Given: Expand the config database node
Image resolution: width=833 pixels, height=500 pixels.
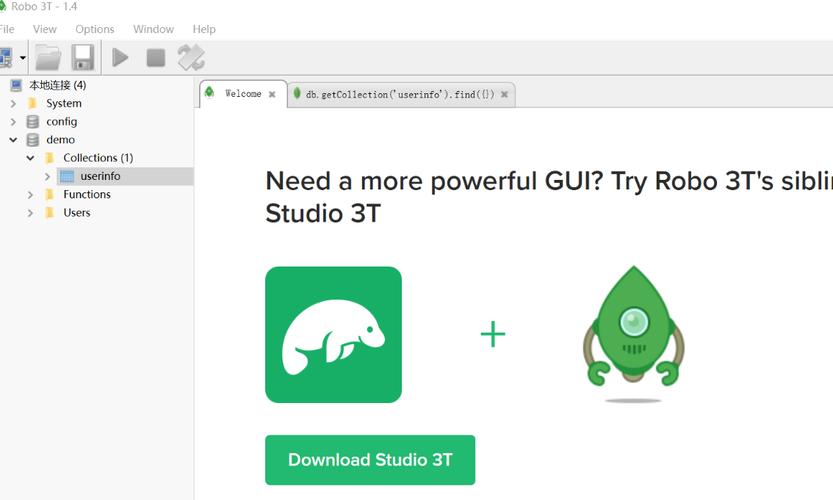Looking at the screenshot, I should [13, 122].
